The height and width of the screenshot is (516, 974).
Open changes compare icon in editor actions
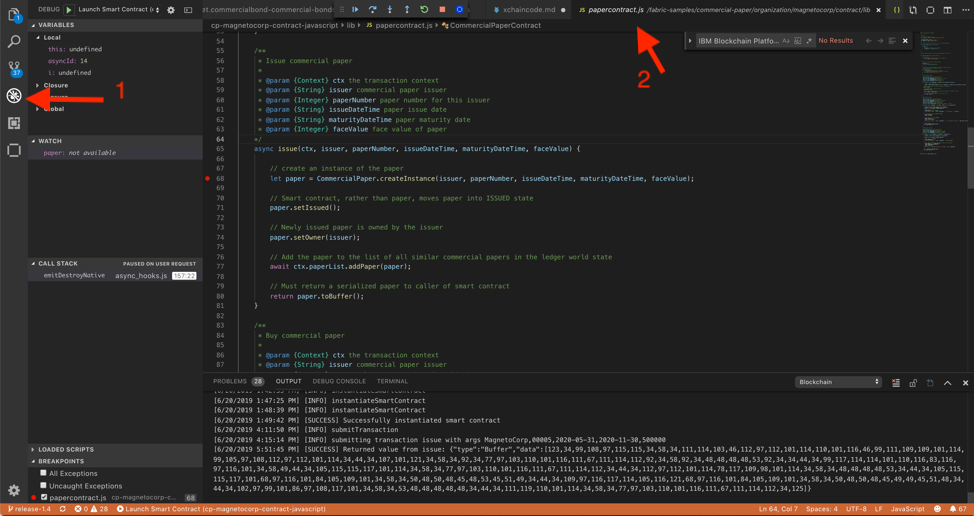913,10
